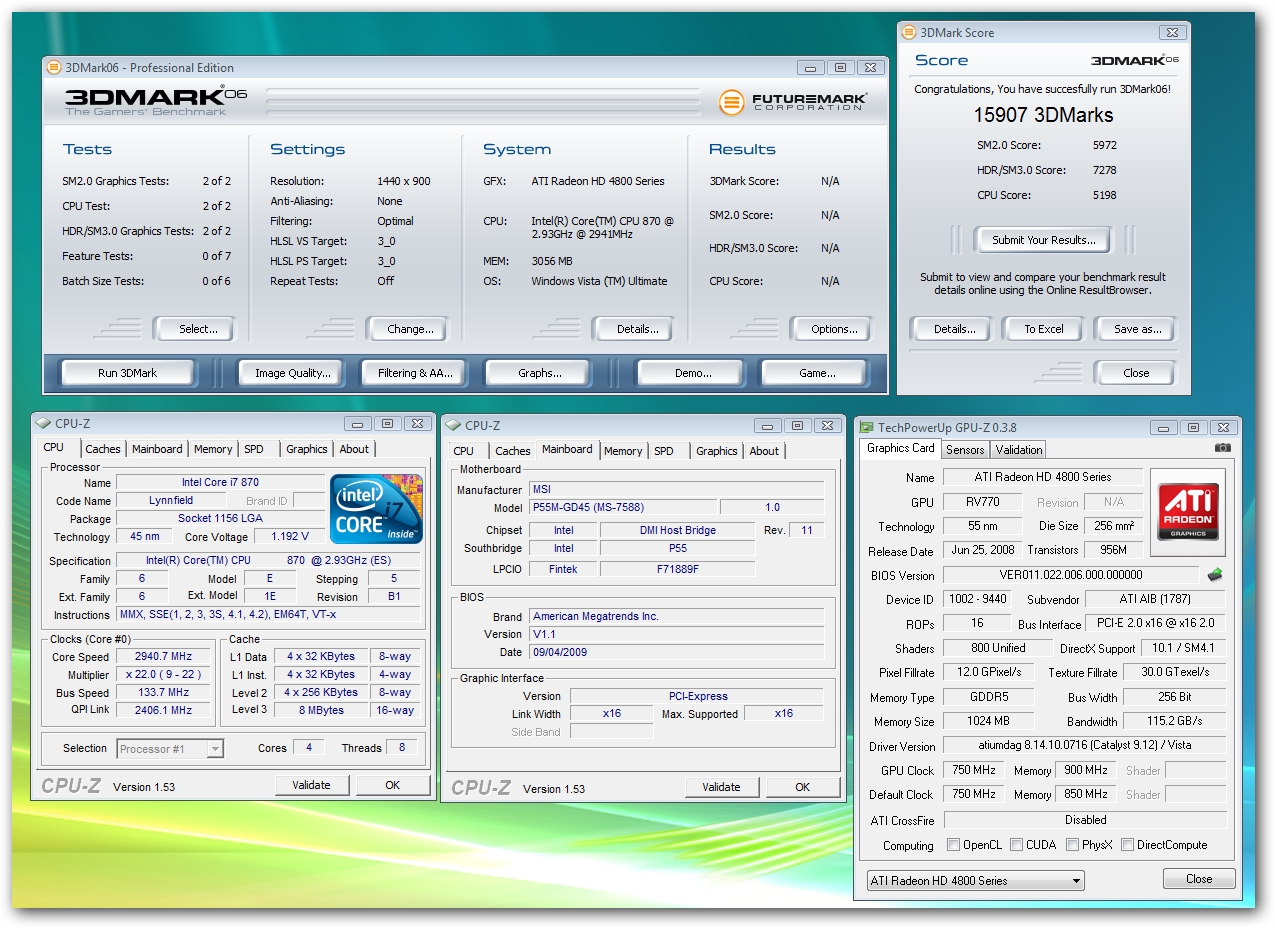The image size is (1275, 928).
Task: Switch to the CPU tab in Mainboard CPU-Z window
Action: click(464, 451)
